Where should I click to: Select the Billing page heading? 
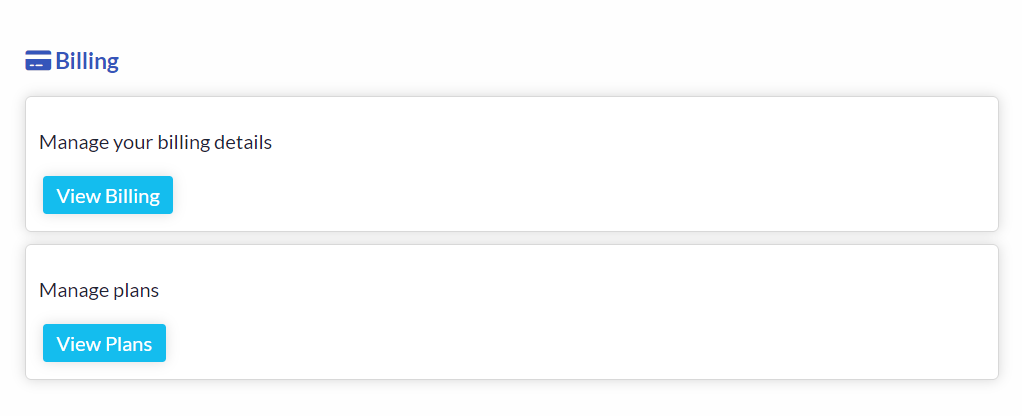pos(72,61)
